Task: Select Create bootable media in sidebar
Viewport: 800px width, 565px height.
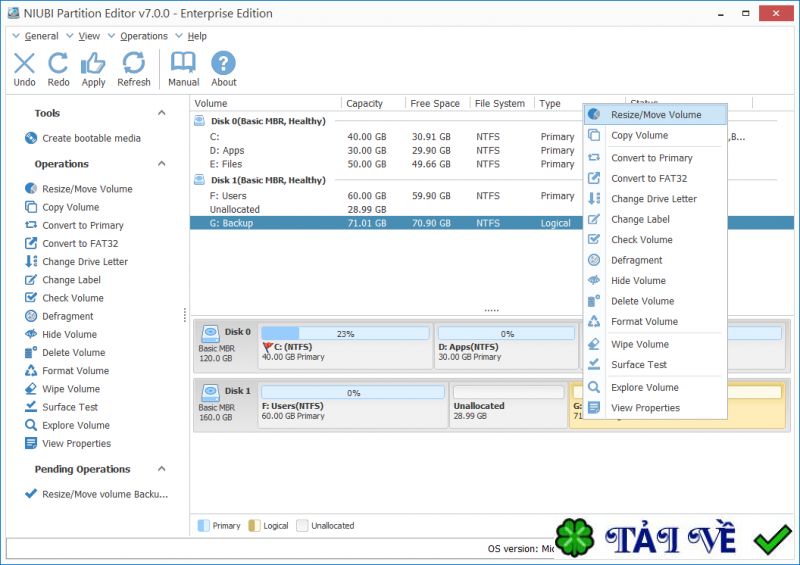Action: 91,138
